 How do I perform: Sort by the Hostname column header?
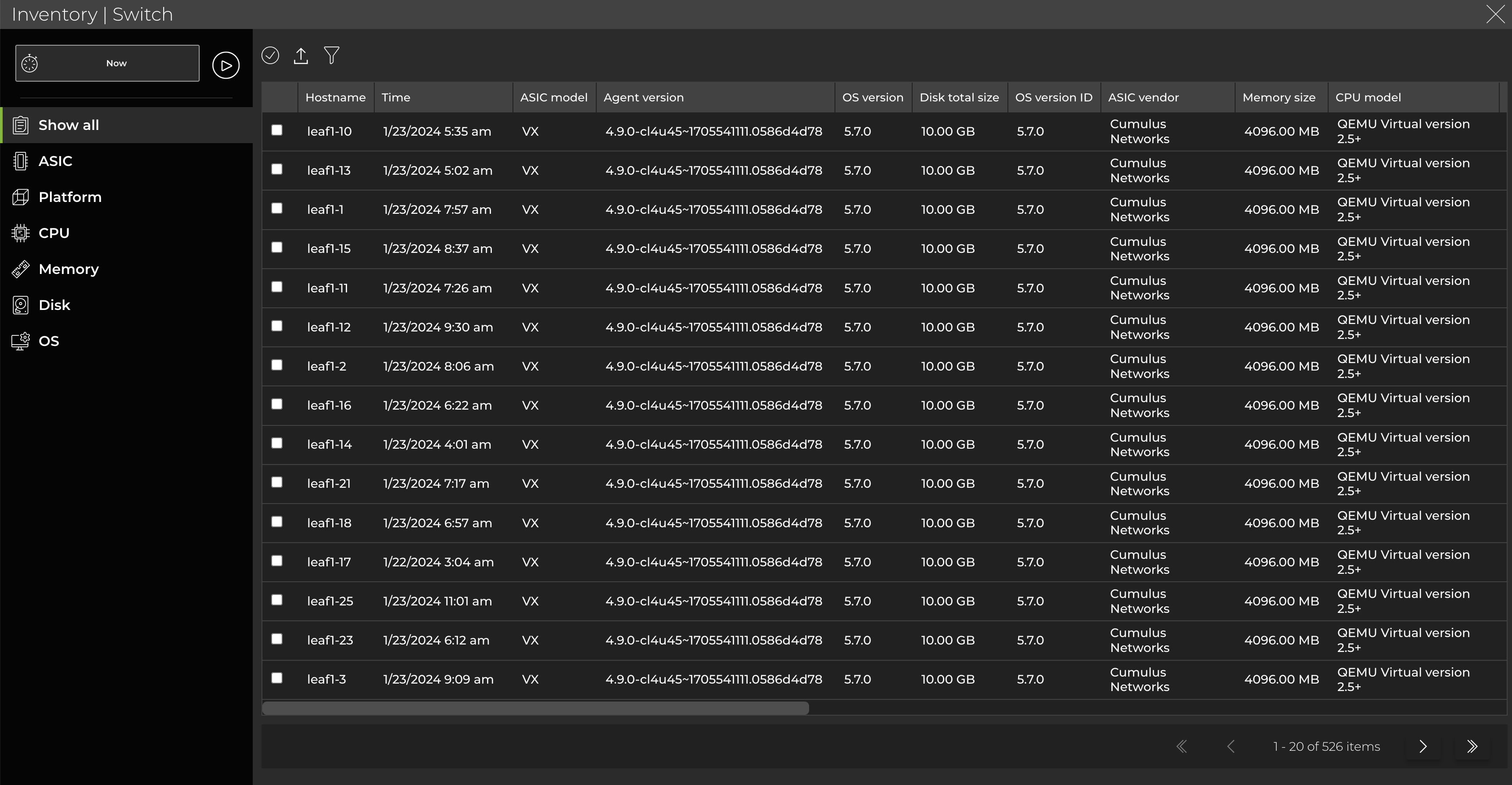coord(335,97)
